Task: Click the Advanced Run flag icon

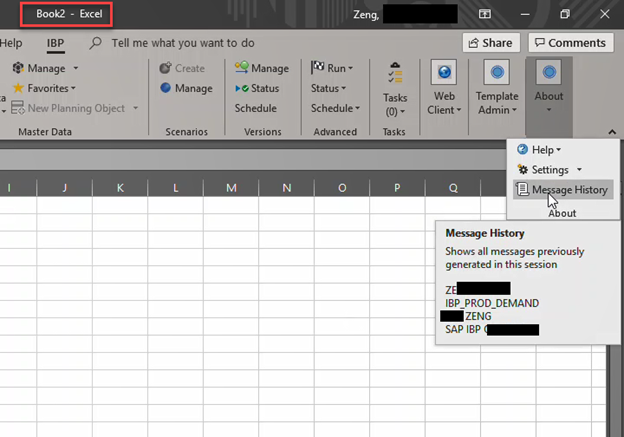Action: click(x=318, y=67)
